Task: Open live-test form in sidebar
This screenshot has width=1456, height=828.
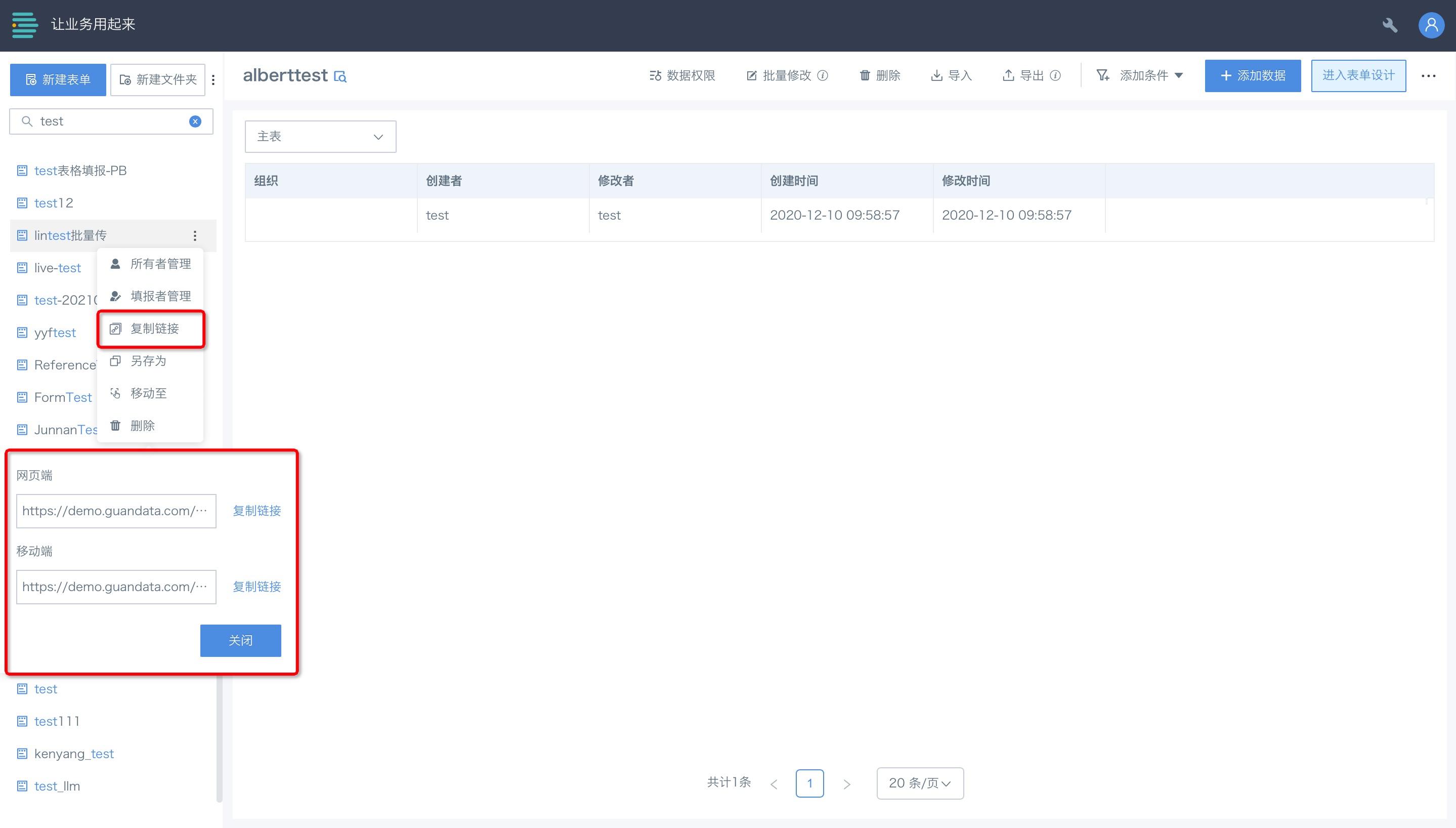Action: (57, 268)
